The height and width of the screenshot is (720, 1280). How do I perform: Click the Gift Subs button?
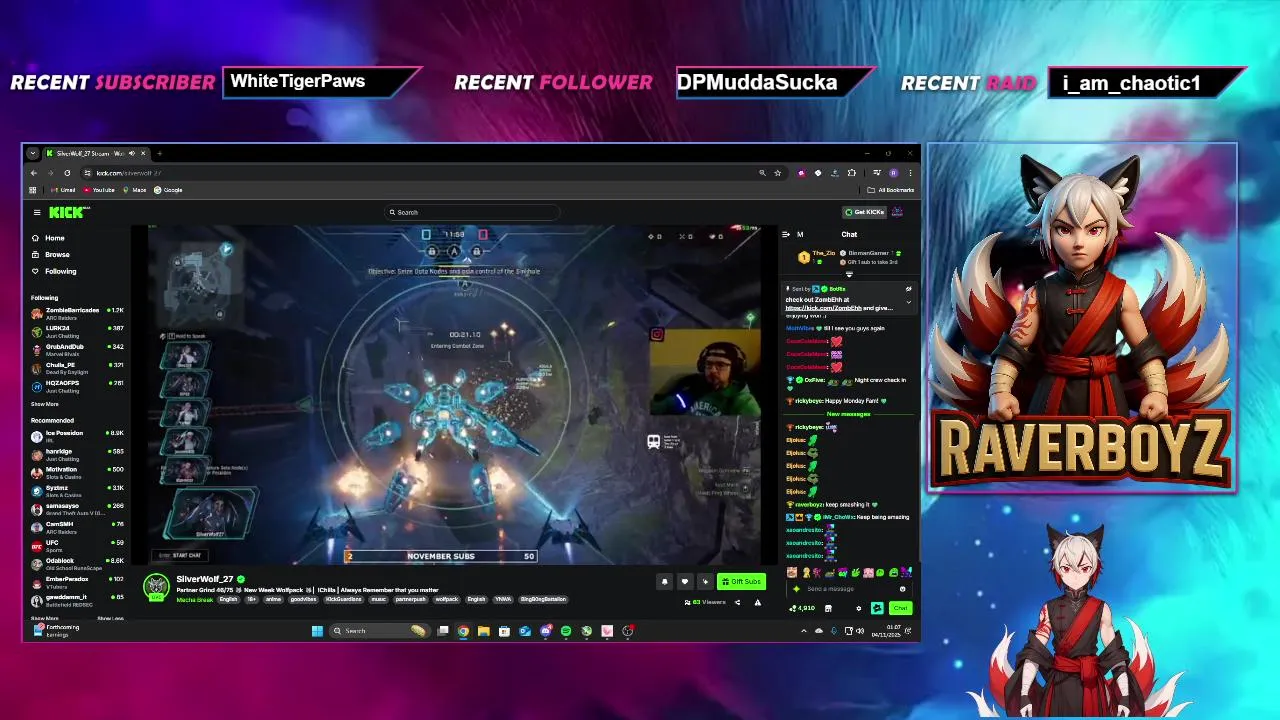742,582
